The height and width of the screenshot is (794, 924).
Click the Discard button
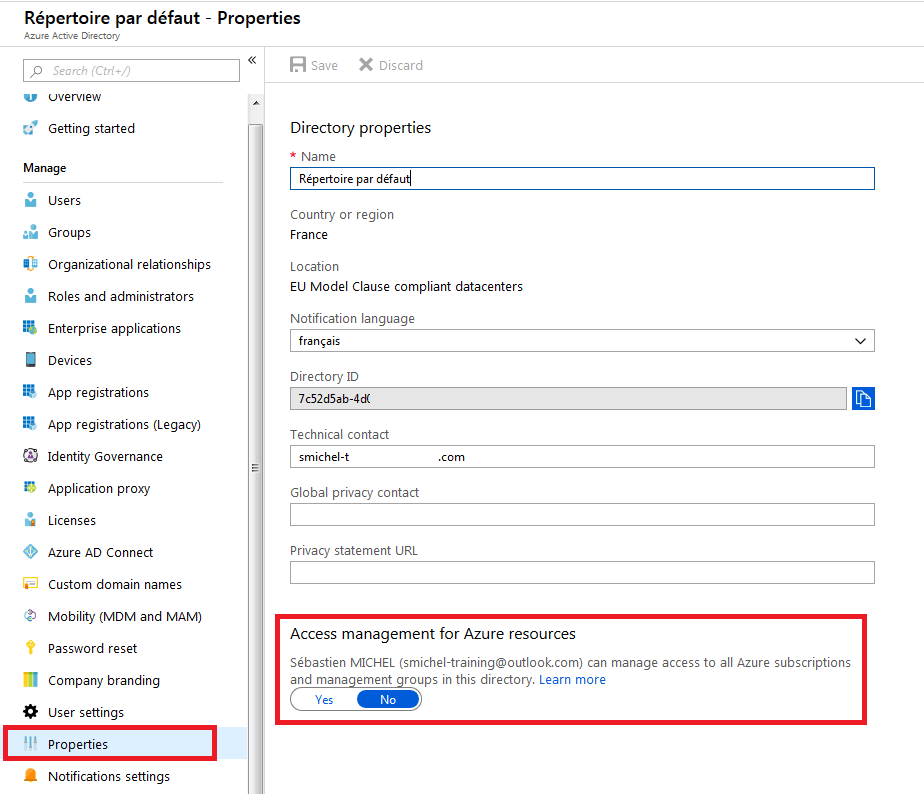click(391, 65)
